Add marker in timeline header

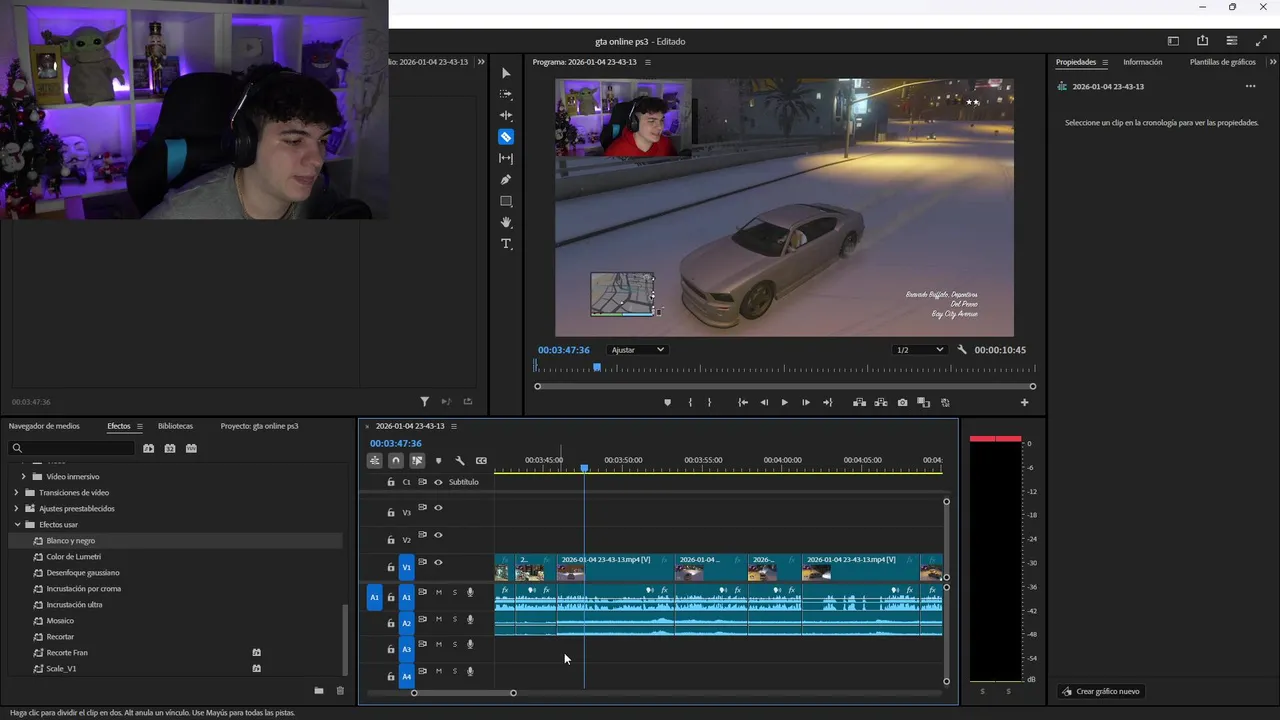438,461
